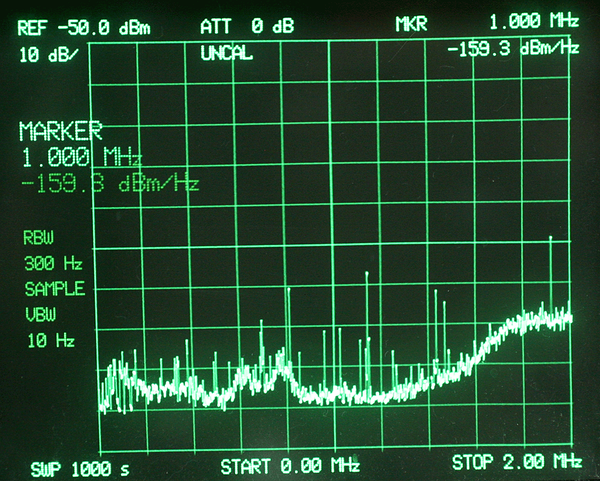Click the 10 dB/ vertical scale label
600x481 pixels.
click(49, 55)
